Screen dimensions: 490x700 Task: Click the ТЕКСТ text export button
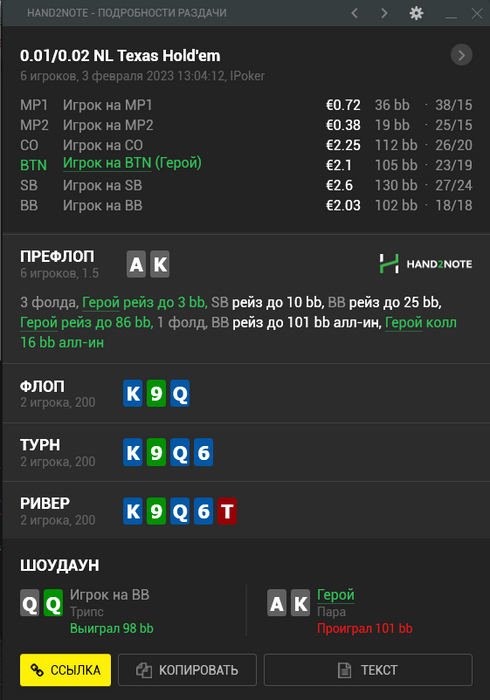368,670
